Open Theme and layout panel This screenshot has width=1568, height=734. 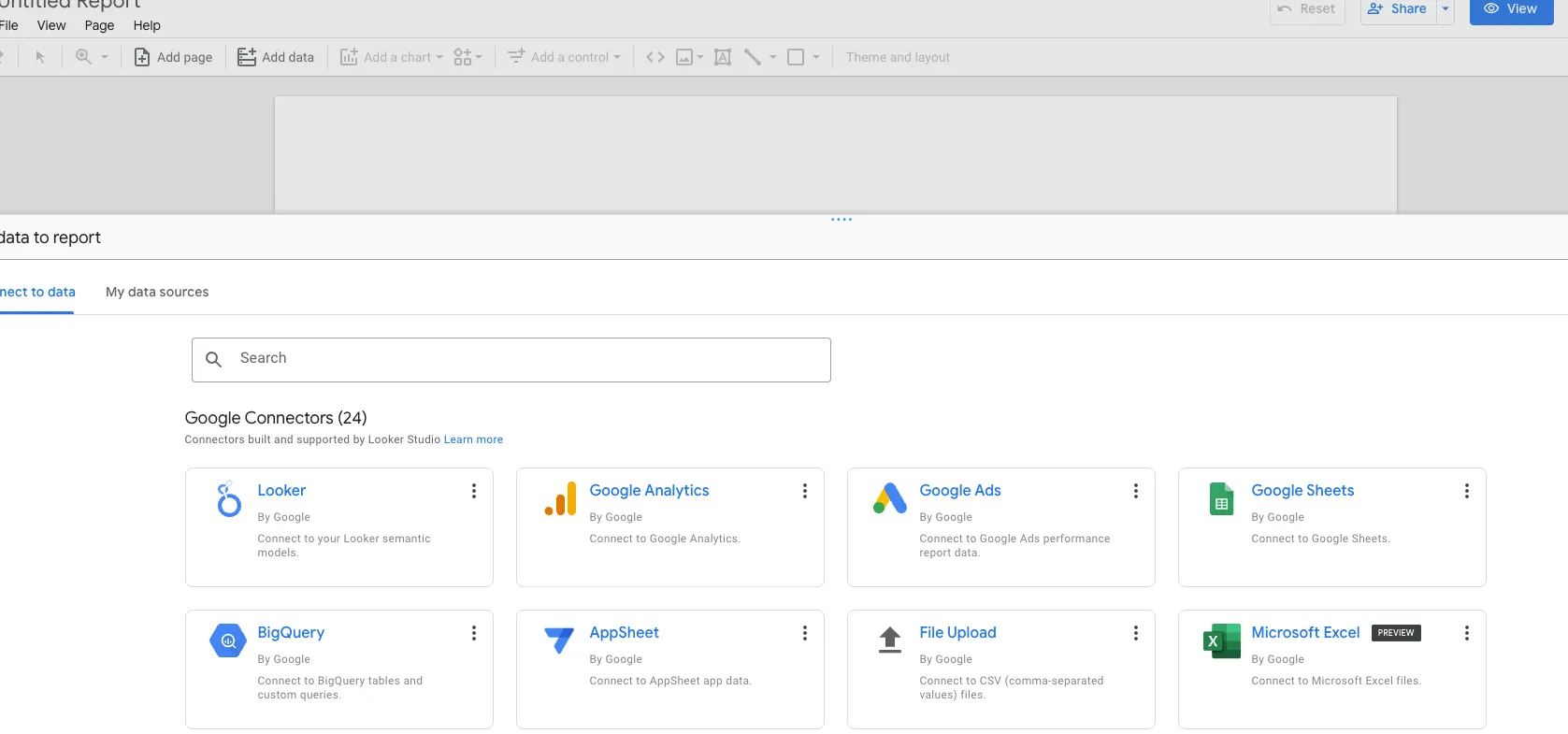tap(898, 57)
